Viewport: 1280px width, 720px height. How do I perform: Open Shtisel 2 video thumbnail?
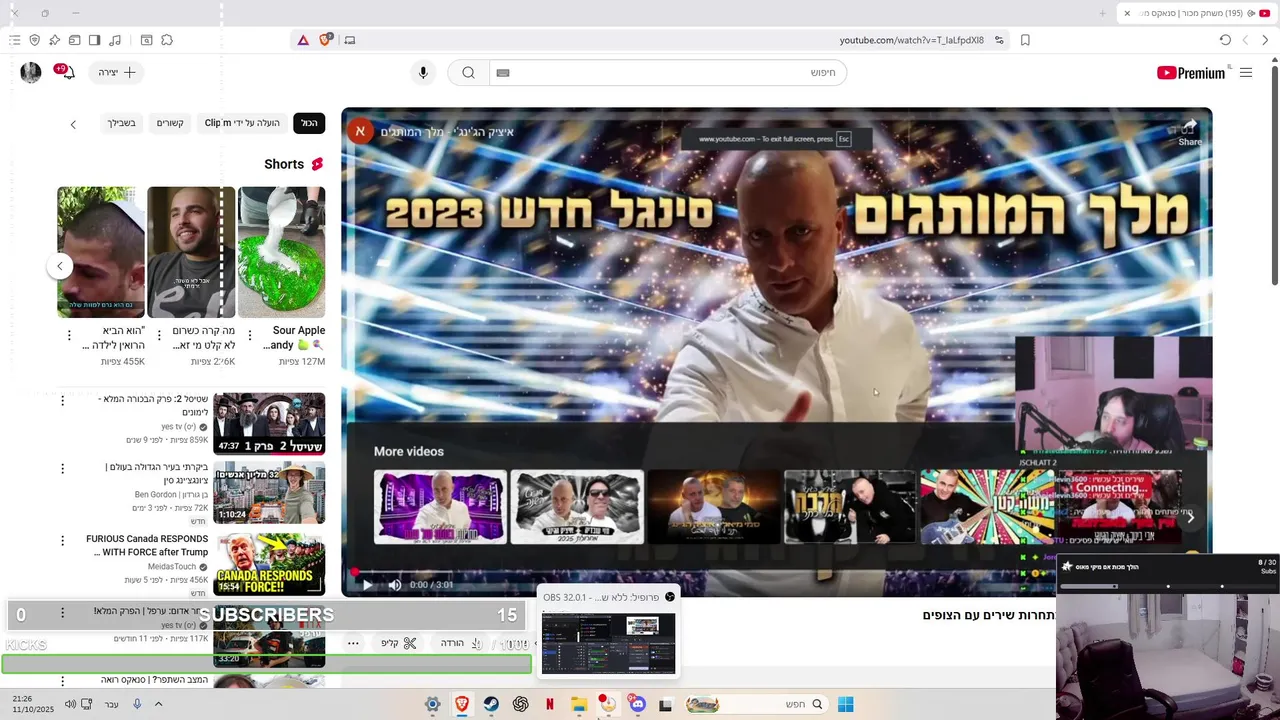click(x=269, y=424)
